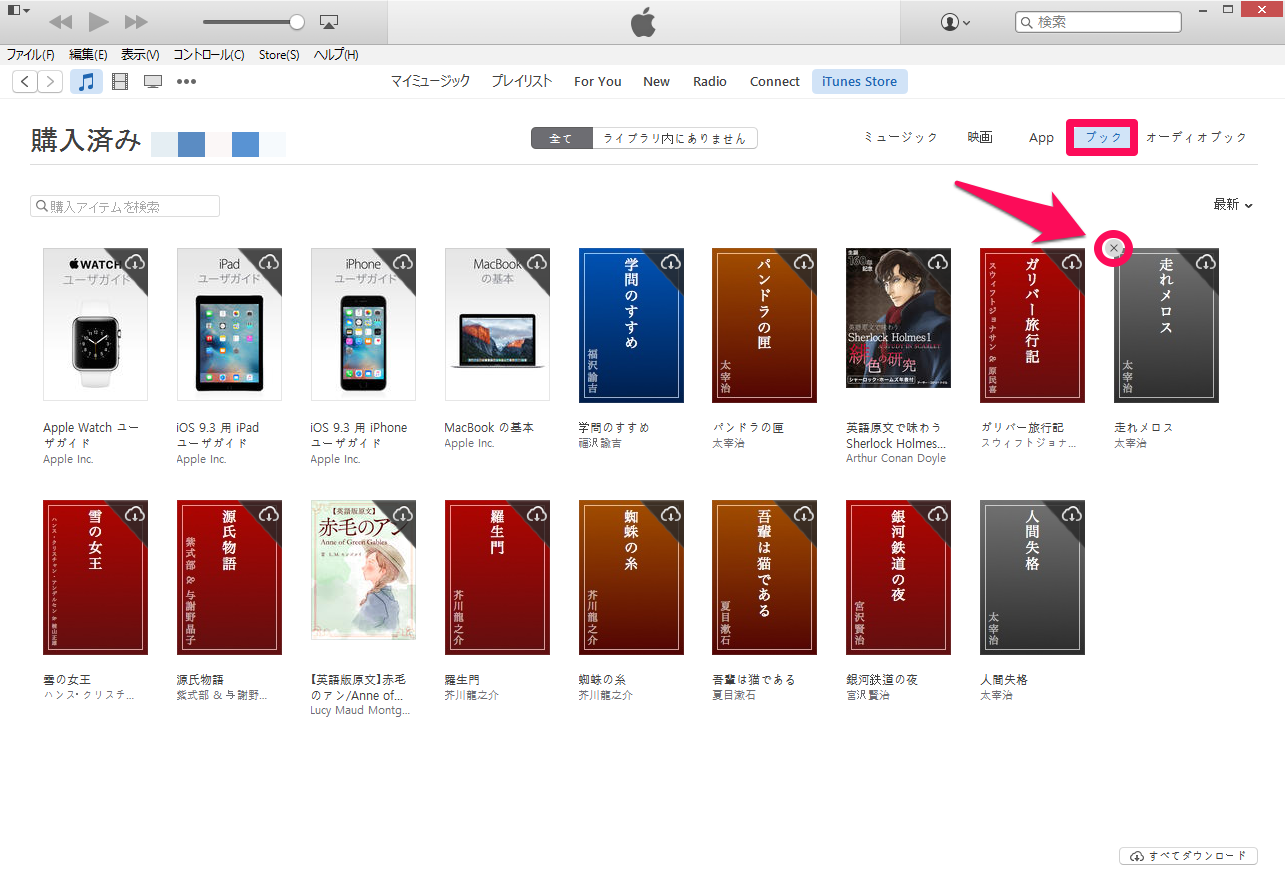The height and width of the screenshot is (877, 1285).
Task: Download パンドラの匣 cloud icon
Action: tap(804, 262)
